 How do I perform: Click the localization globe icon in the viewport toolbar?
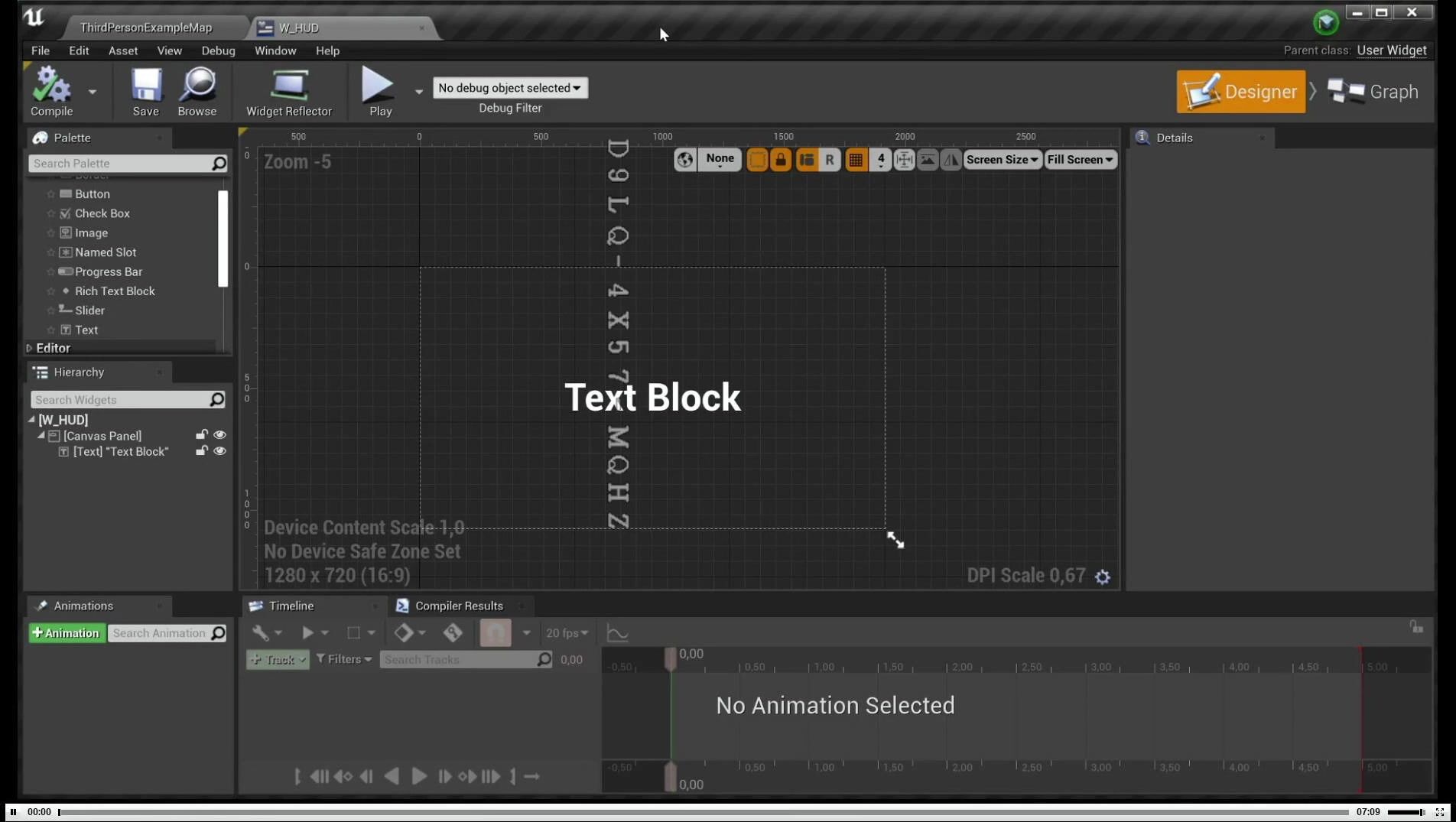pyautogui.click(x=684, y=160)
